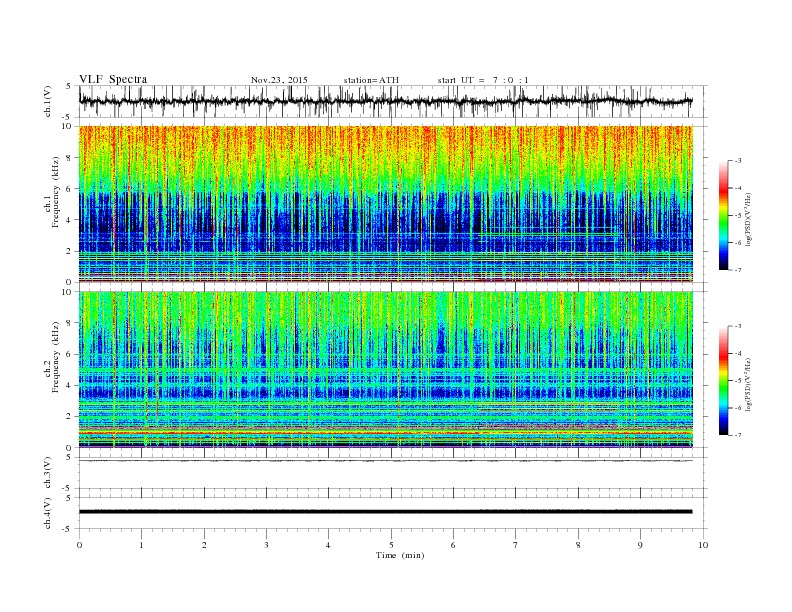Screen dimensions: 792x612
Task: Click the "ch.1(V)" waveform axis label
Action: point(48,101)
